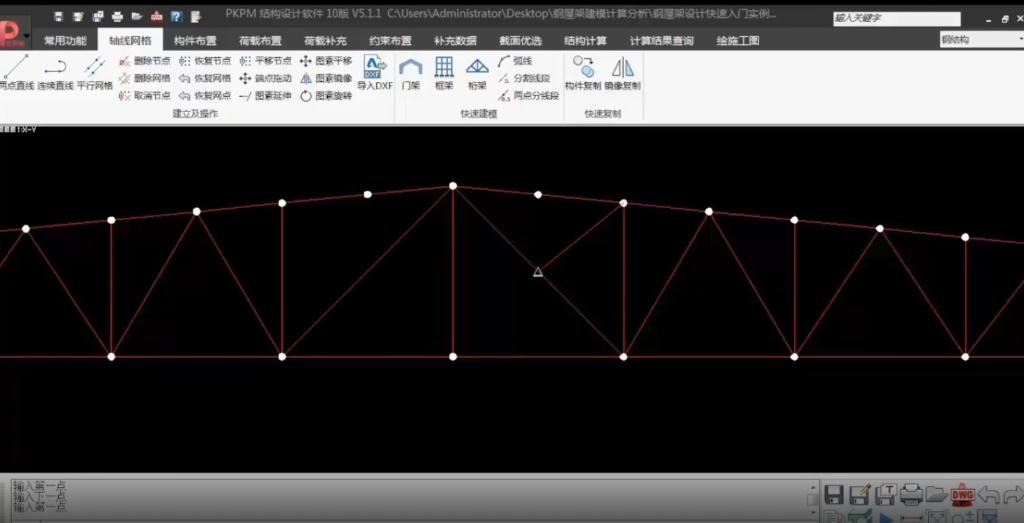Select the 门架 portal frame quick model

tap(410, 73)
